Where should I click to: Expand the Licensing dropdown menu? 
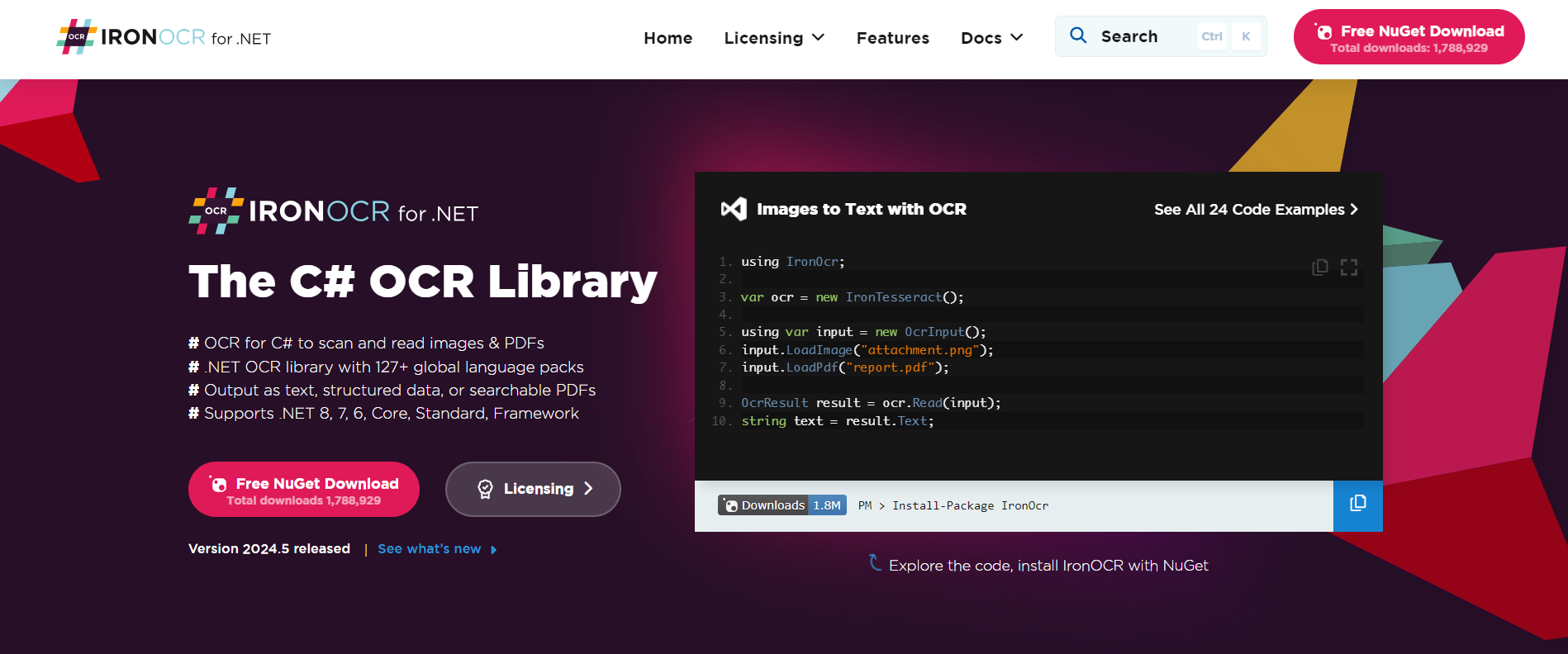(774, 38)
